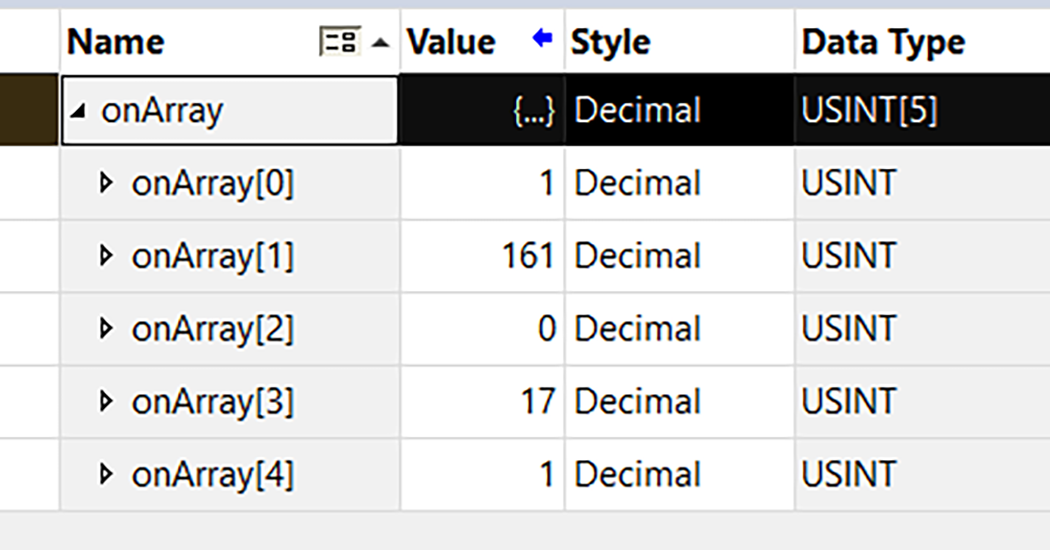Viewport: 1050px width, 550px height.
Task: Select the onArray[3] tag name
Action: [212, 402]
